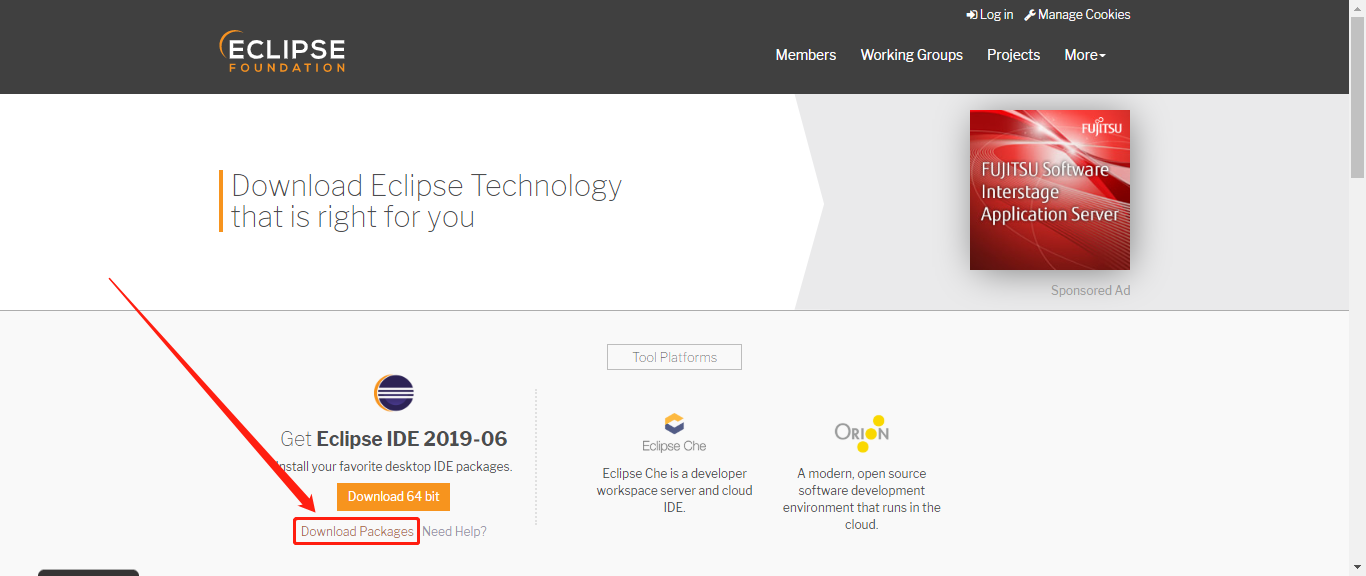Open the Need Help? link
The height and width of the screenshot is (576, 1366).
[x=455, y=531]
